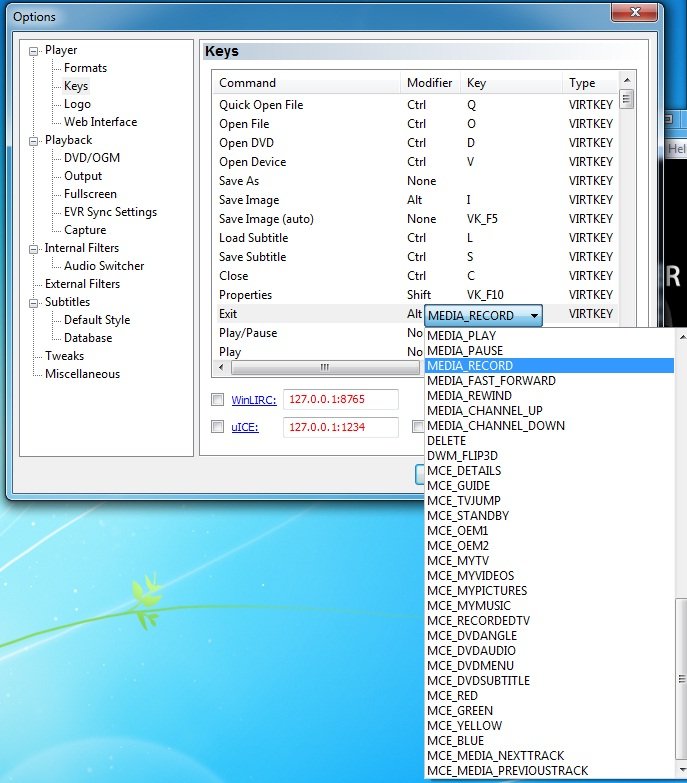687x783 pixels.
Task: Select Tweaks in the options tree
Action: pos(64,356)
